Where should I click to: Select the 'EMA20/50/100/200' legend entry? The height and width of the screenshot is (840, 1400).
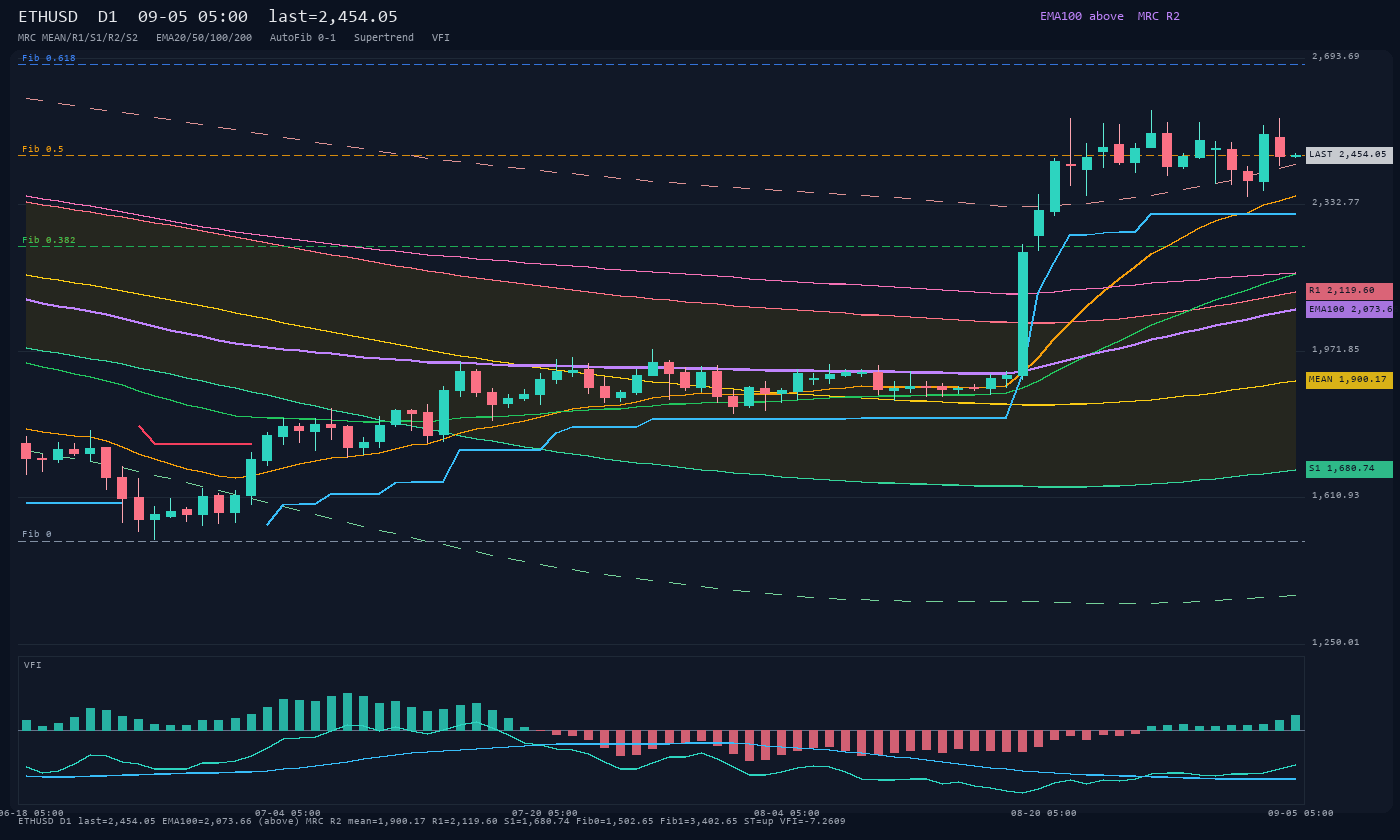(x=204, y=38)
